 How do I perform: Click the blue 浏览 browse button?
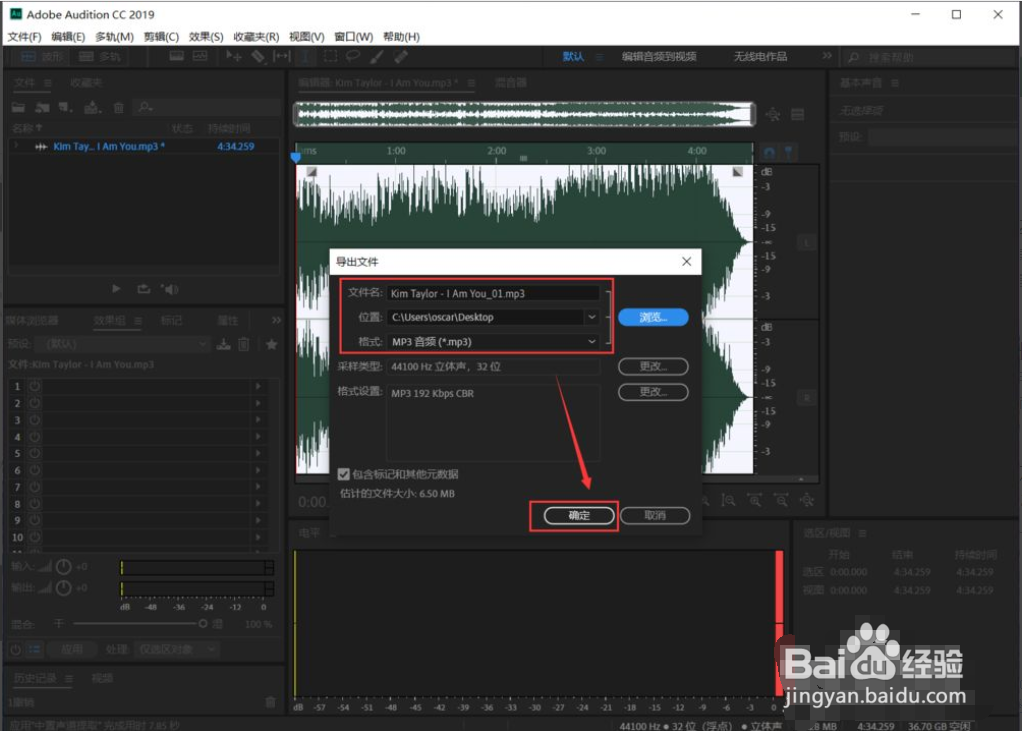click(653, 317)
